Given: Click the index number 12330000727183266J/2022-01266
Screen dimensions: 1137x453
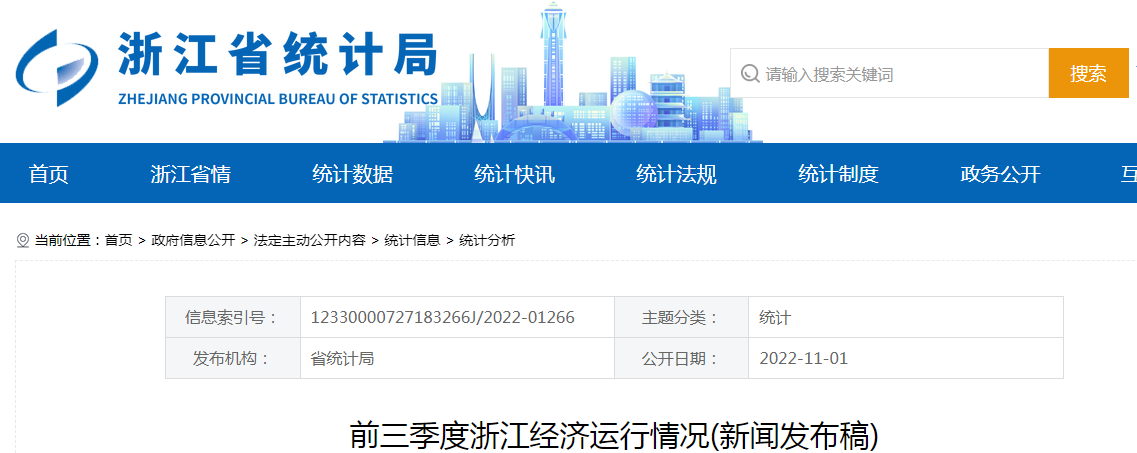Looking at the screenshot, I should (442, 317).
